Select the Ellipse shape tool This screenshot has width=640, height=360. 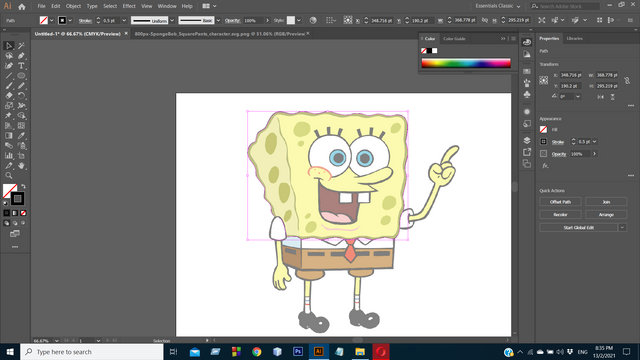(x=21, y=76)
